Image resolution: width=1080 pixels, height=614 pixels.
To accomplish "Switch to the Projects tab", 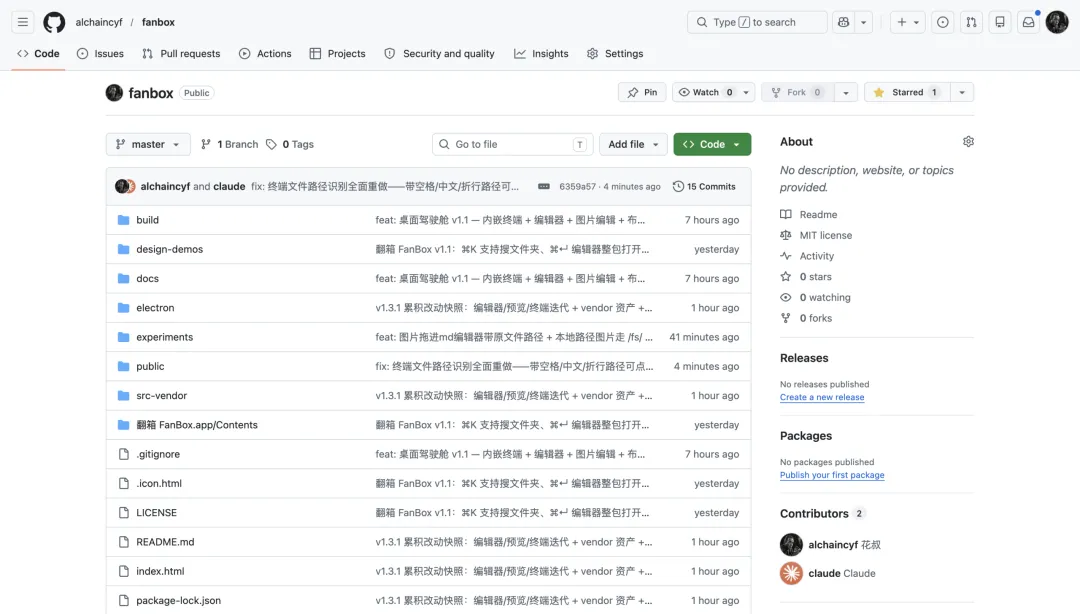I will [338, 54].
